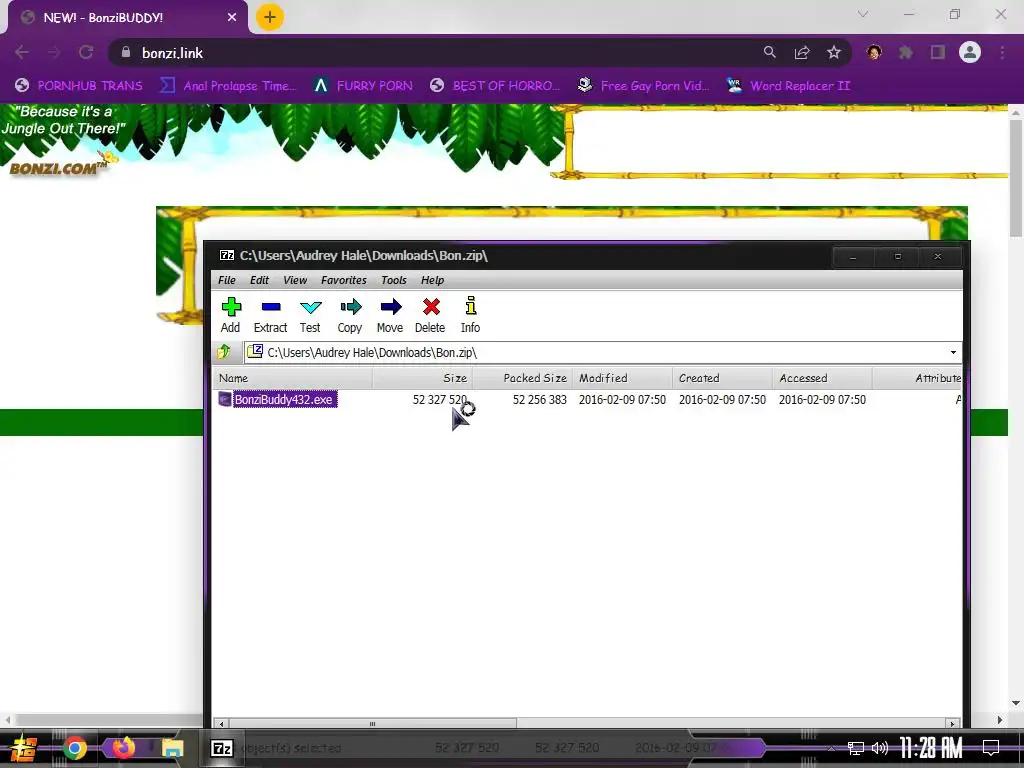Click the page vertical scrollbar thumb
The image size is (1024, 768).
1016,178
